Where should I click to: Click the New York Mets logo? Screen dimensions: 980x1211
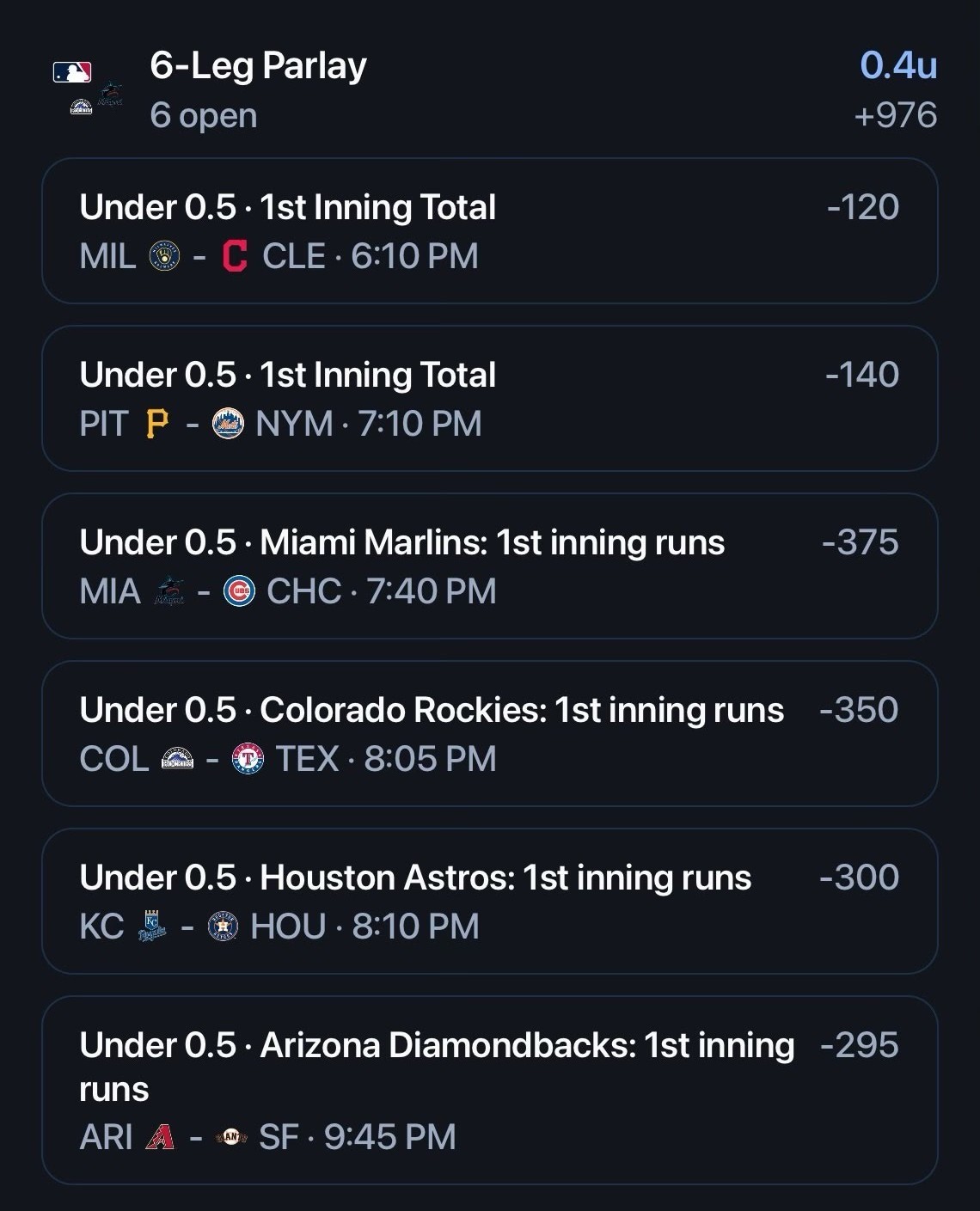228,424
